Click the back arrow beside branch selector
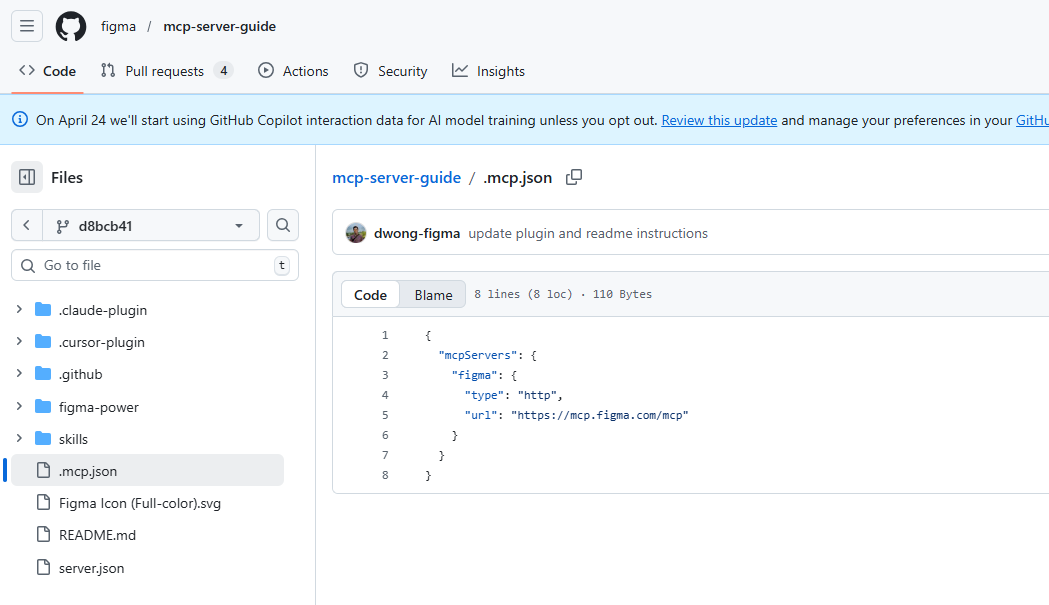 (27, 226)
